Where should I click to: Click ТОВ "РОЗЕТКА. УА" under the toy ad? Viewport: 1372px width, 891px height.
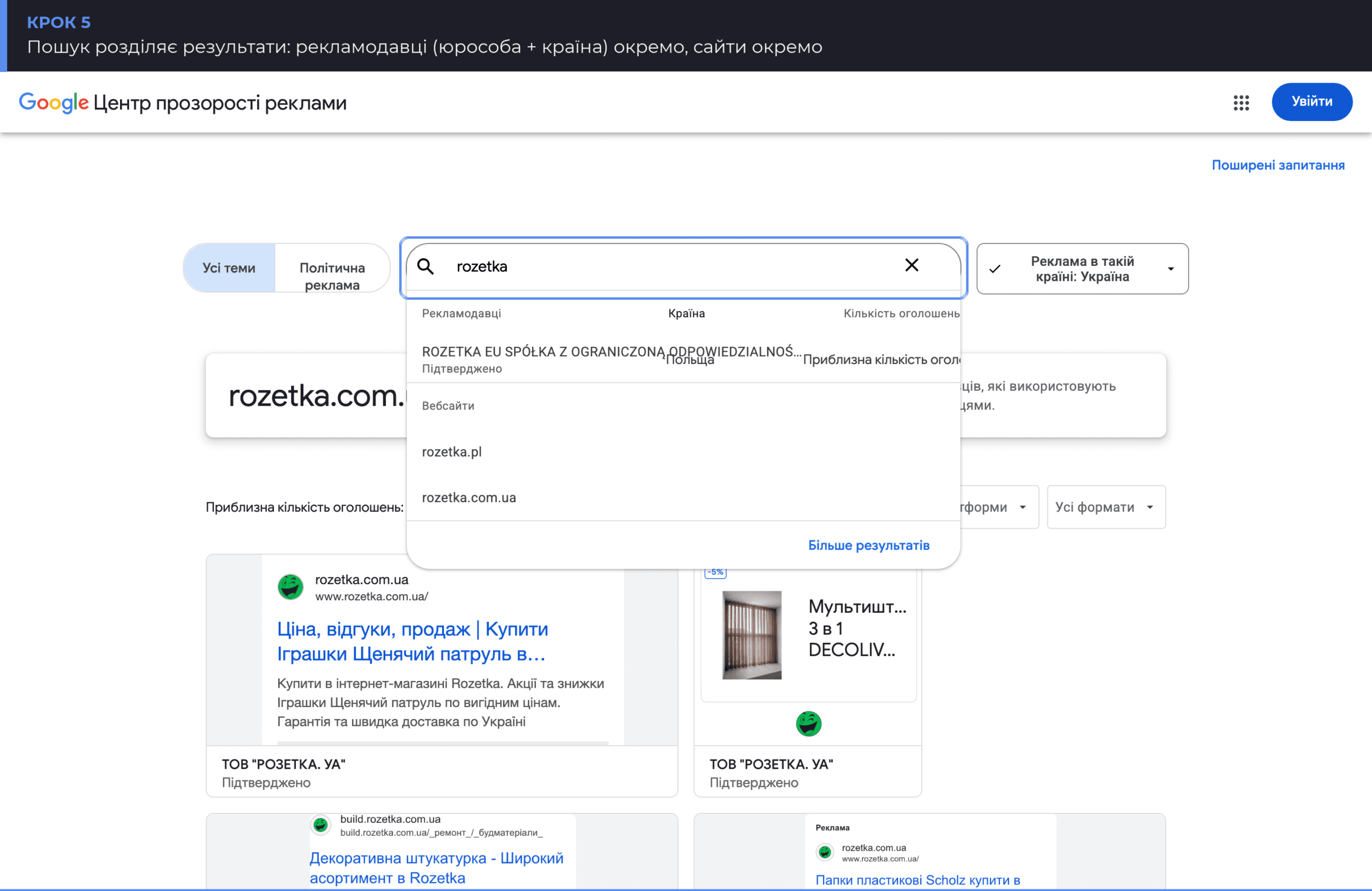tap(284, 764)
